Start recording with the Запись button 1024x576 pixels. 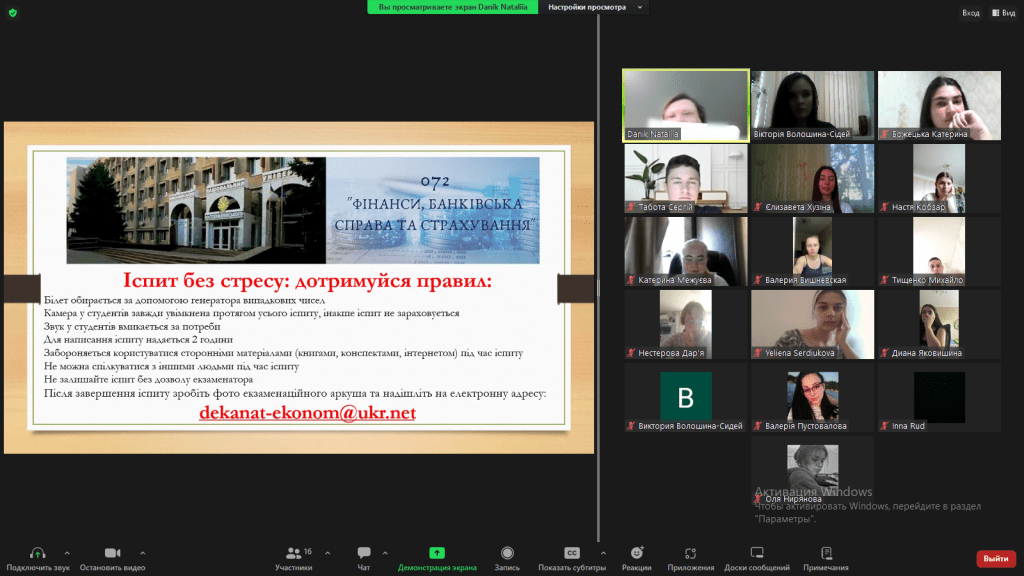point(507,557)
